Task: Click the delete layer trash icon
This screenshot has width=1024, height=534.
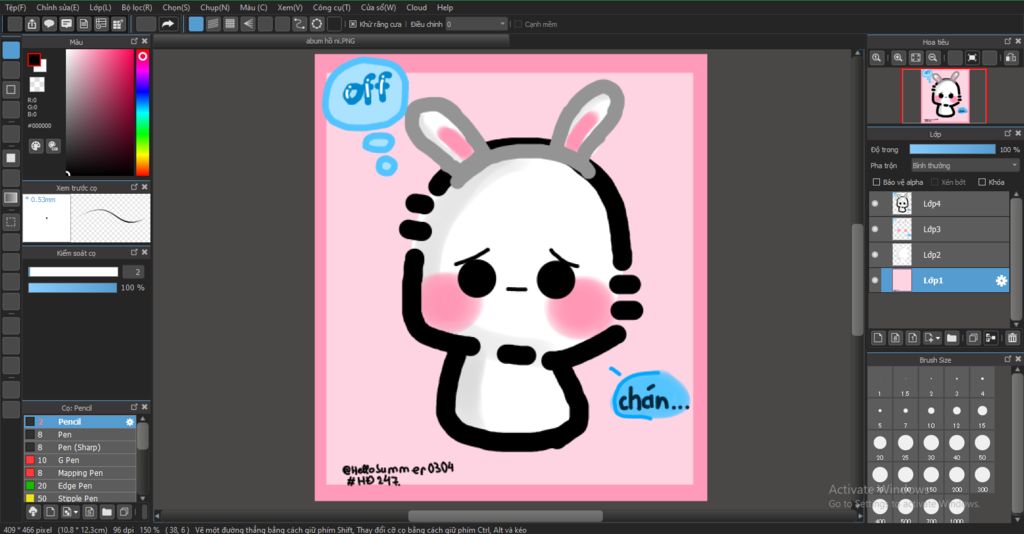Action: pyautogui.click(x=1012, y=338)
